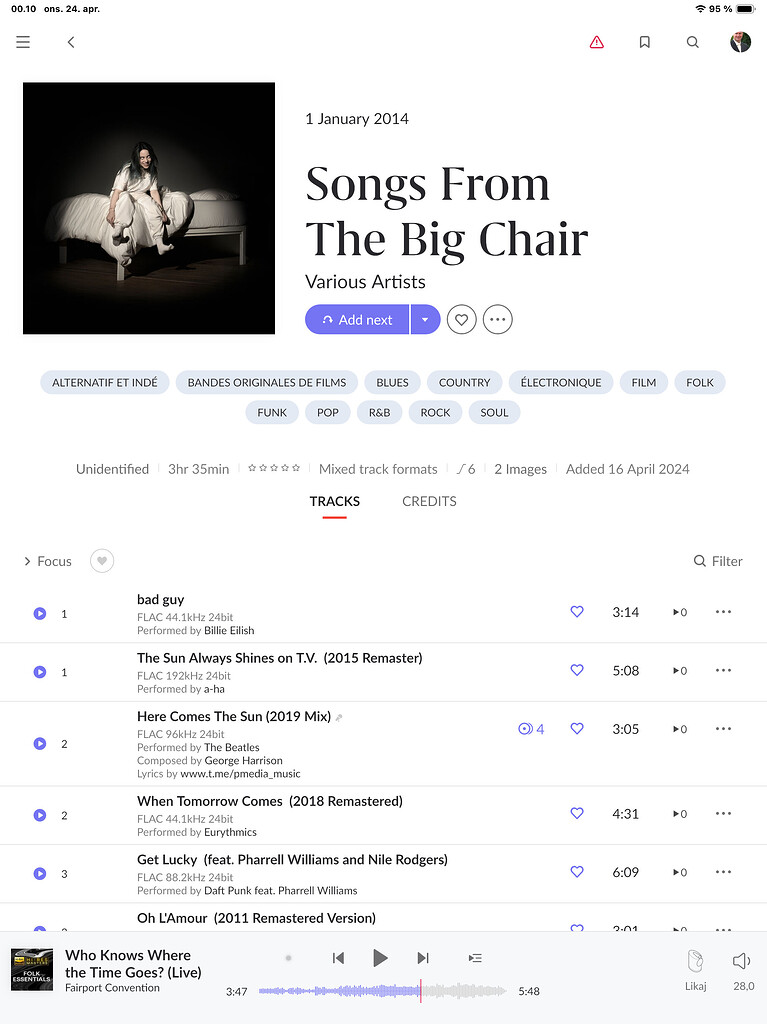
Task: Open album options via the ellipsis button
Action: pos(497,318)
